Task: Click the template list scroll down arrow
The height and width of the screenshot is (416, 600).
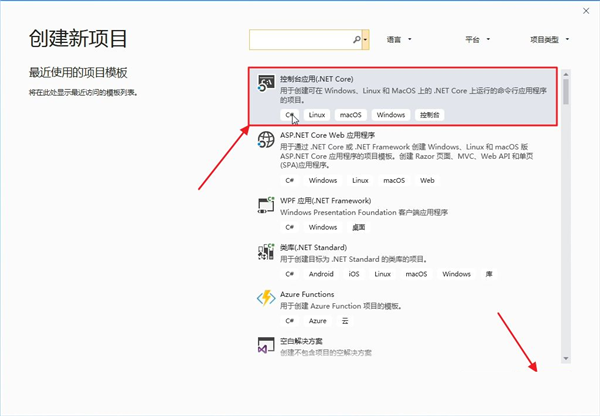Action: [566, 359]
